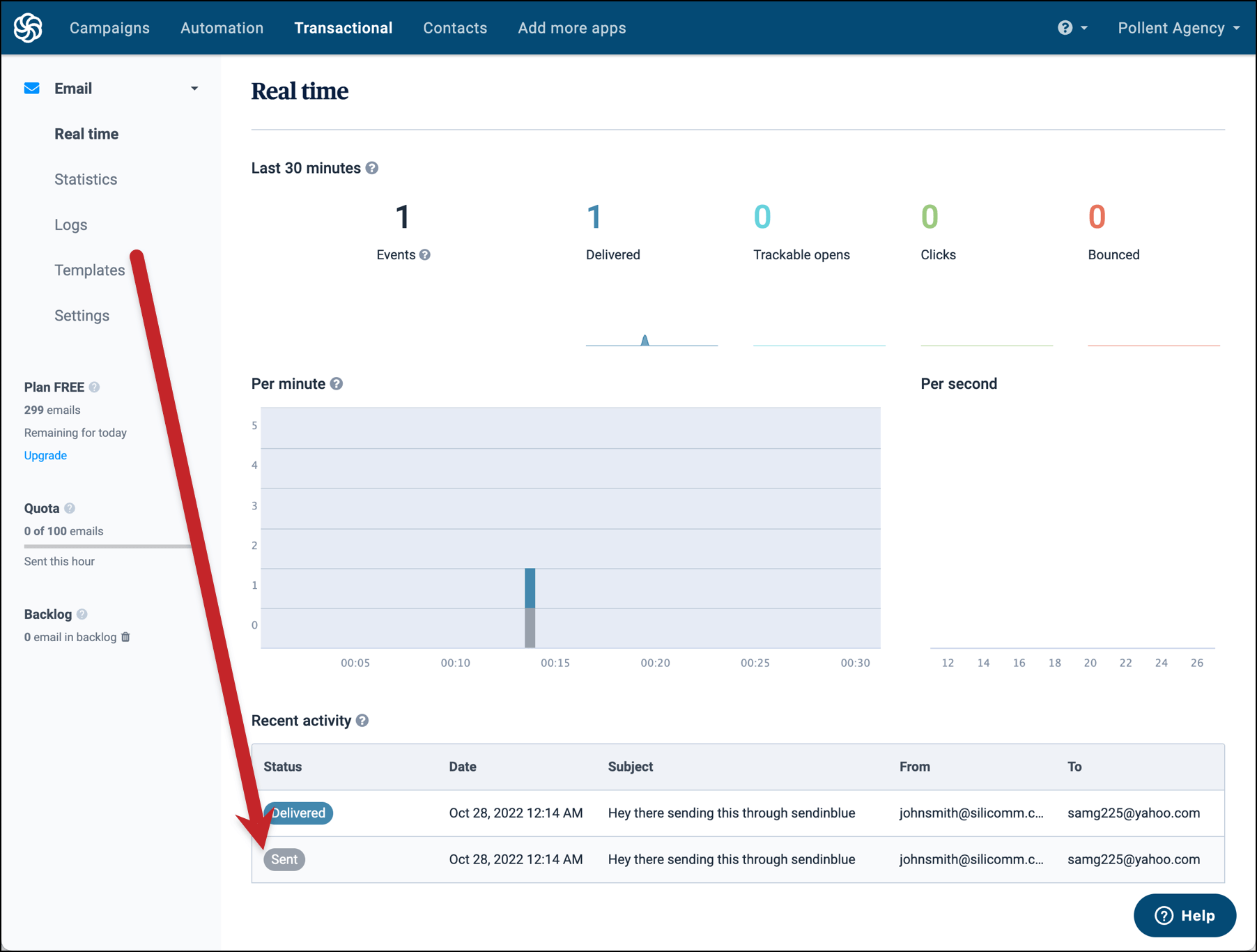Click the Status column header
Screen dimensions: 1257x952
[x=283, y=767]
